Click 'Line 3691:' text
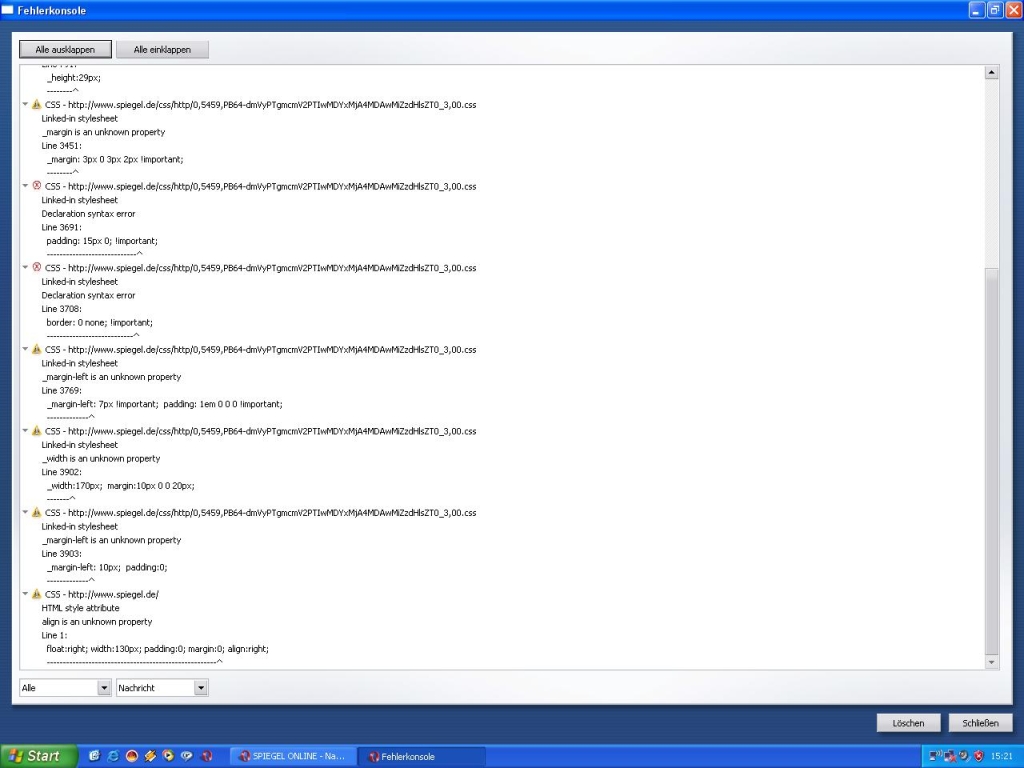 61,227
